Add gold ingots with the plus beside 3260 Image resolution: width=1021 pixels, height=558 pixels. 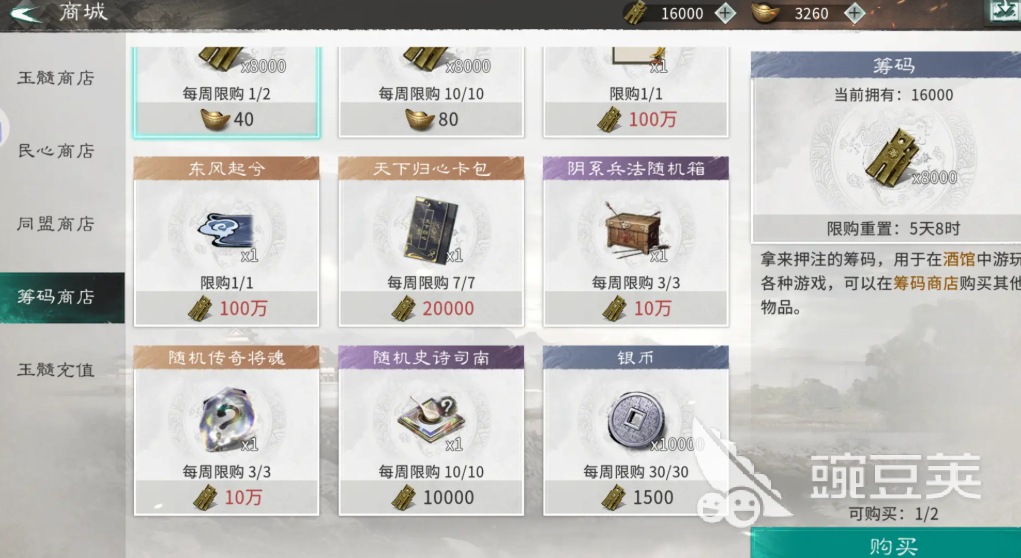[854, 13]
